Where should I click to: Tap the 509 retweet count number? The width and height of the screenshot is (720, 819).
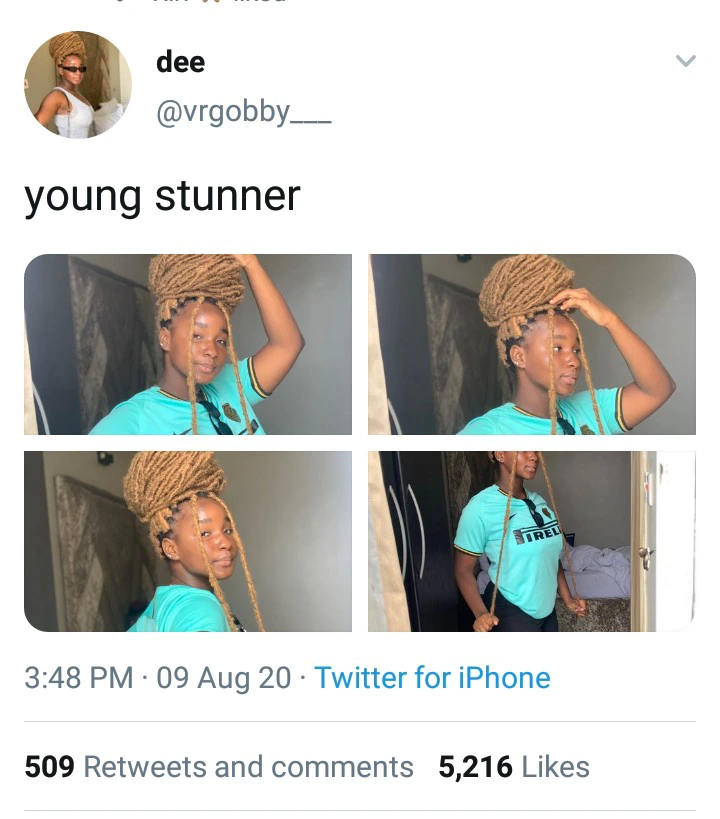click(x=50, y=767)
